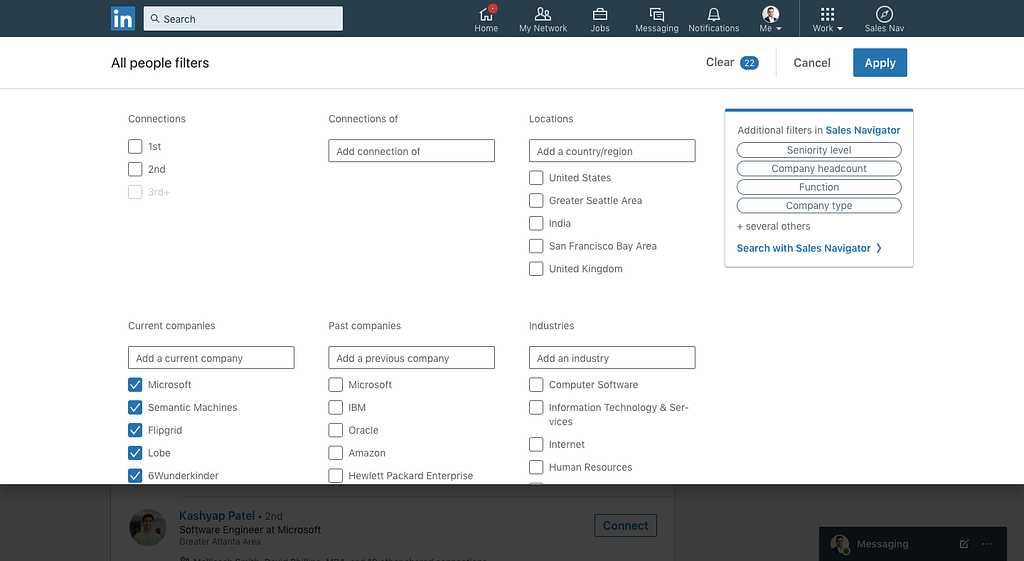The width and height of the screenshot is (1024, 561).
Task: Uncheck Microsoft under Current companies
Action: click(135, 385)
